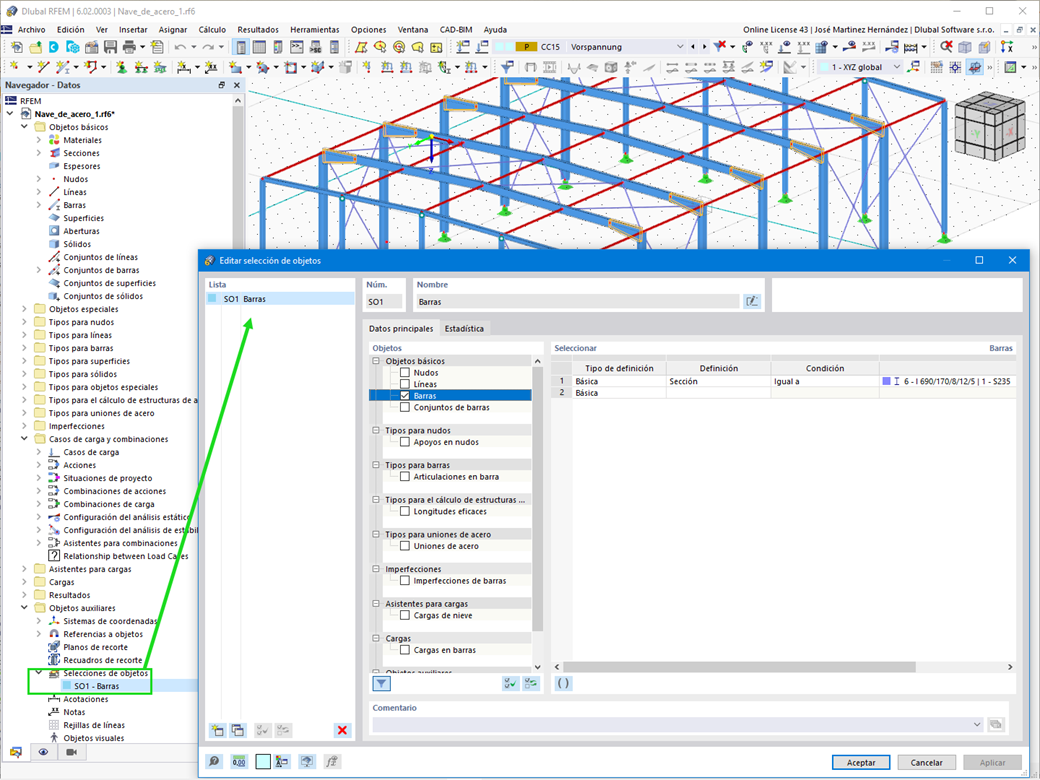Switch to the Estadística tab

tap(464, 328)
